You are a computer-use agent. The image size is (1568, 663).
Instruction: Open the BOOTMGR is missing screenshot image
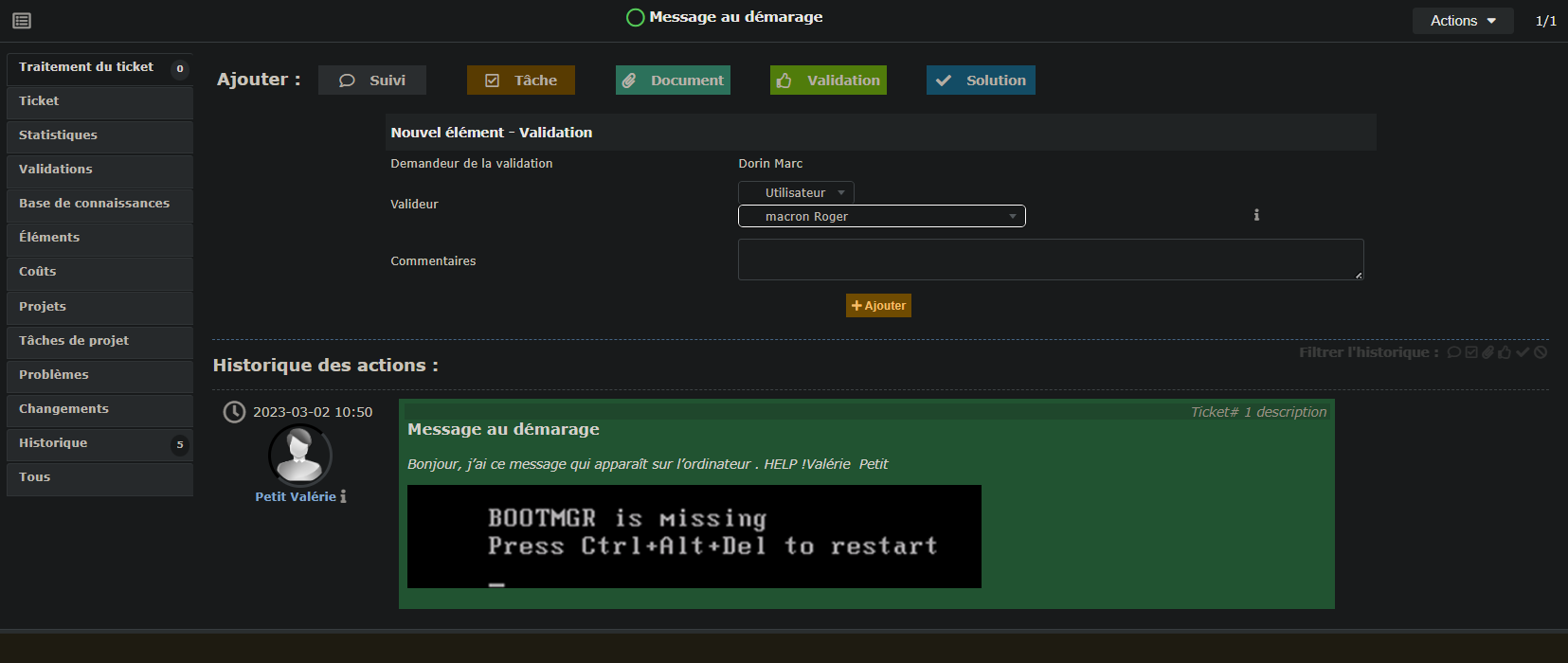(694, 536)
